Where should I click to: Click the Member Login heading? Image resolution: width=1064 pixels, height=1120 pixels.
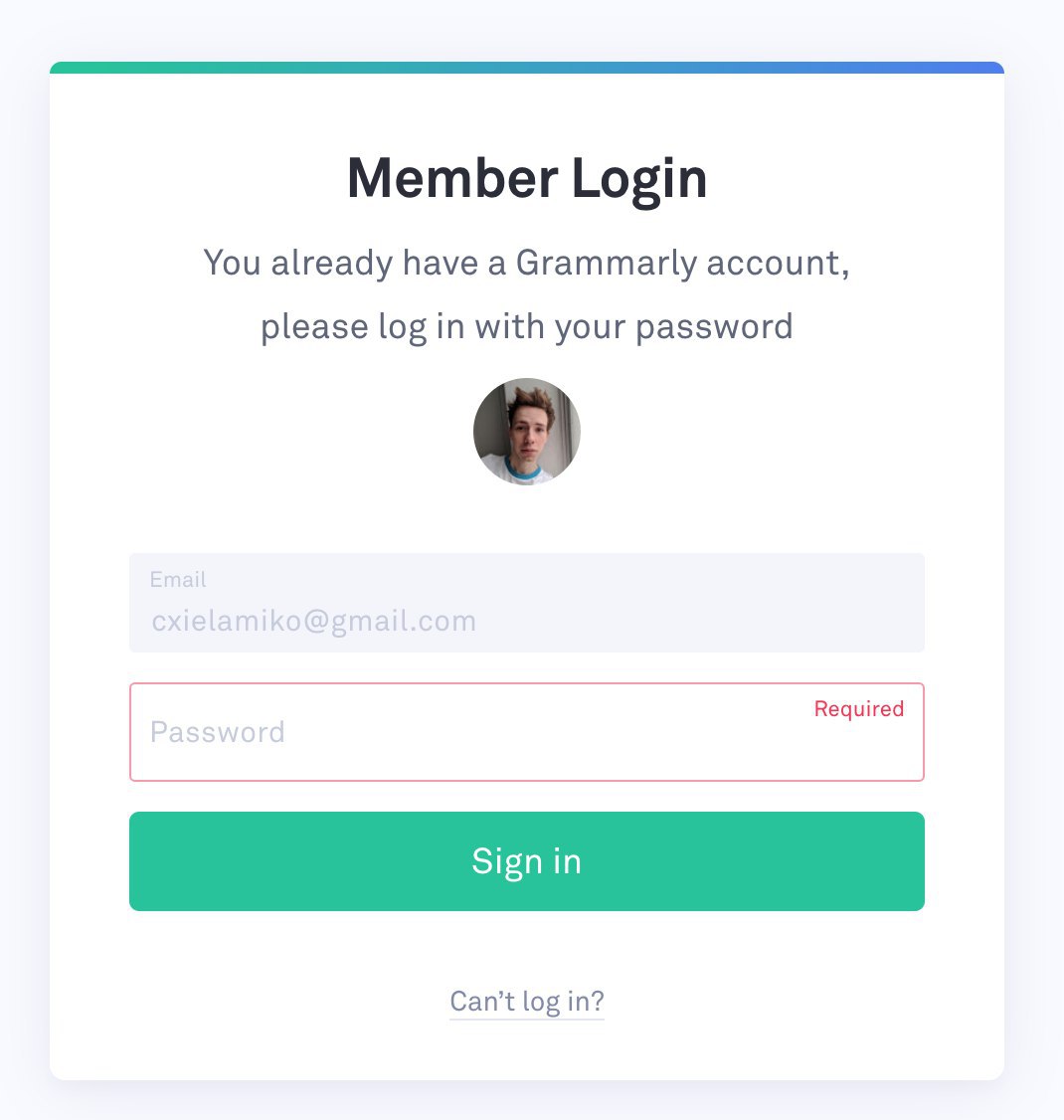527,178
